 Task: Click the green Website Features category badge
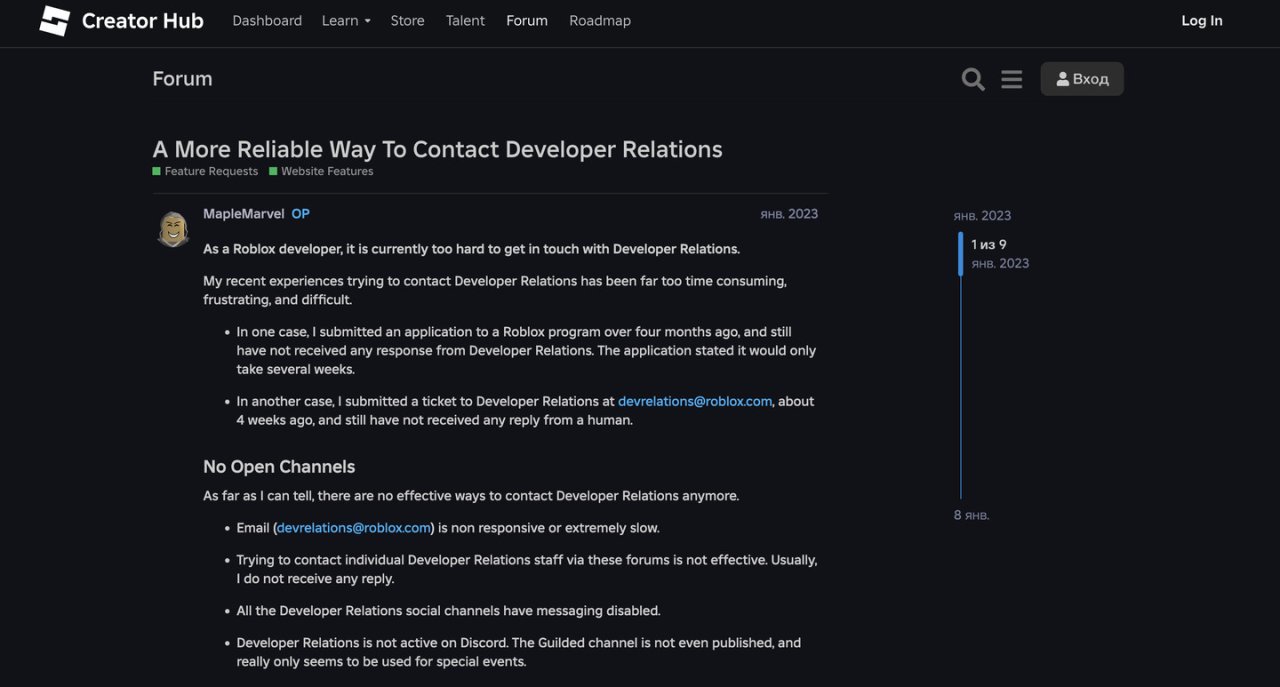tap(322, 172)
